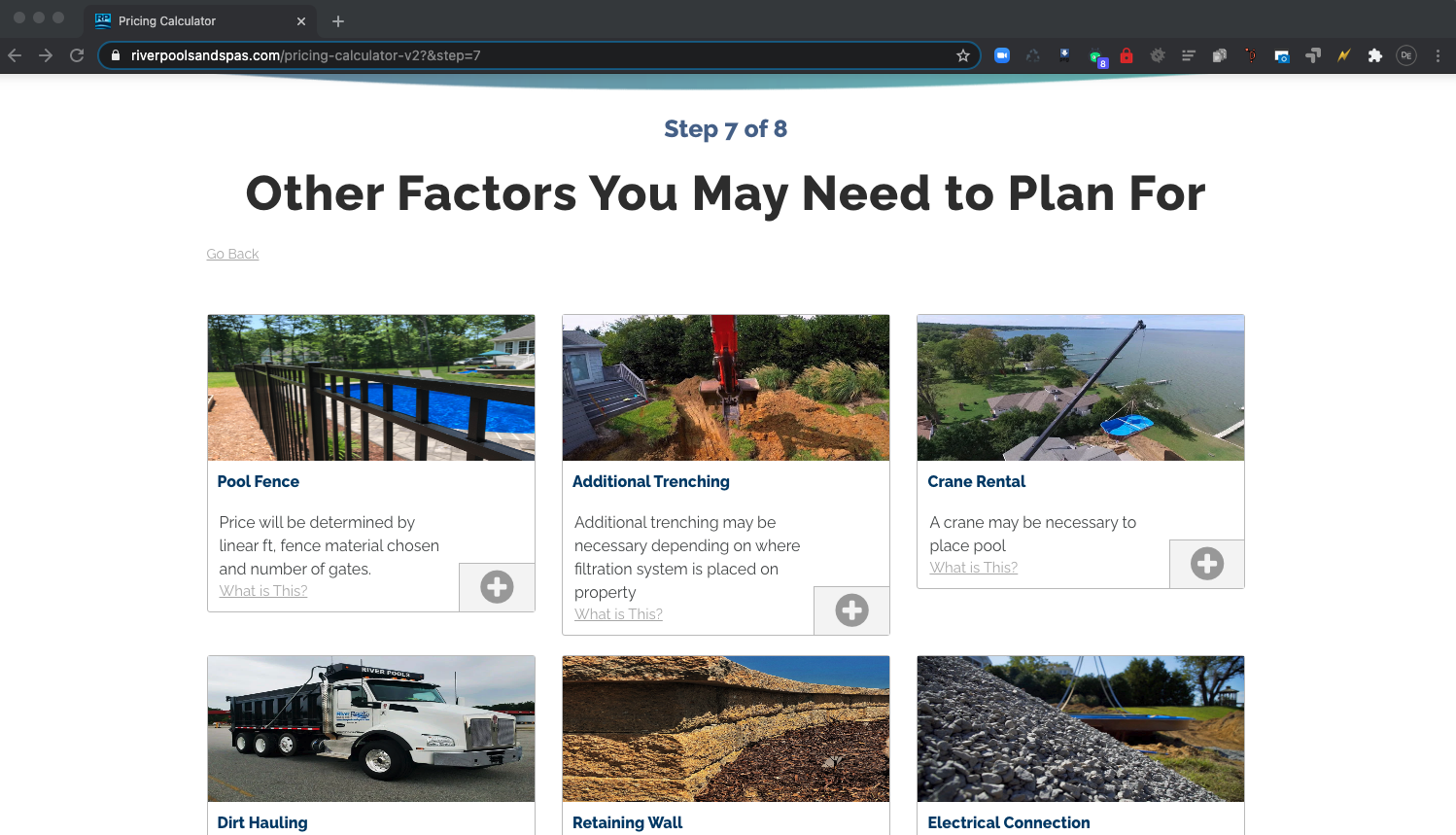This screenshot has height=835, width=1456.
Task: Click the Crane Rental card title
Action: pos(977,481)
